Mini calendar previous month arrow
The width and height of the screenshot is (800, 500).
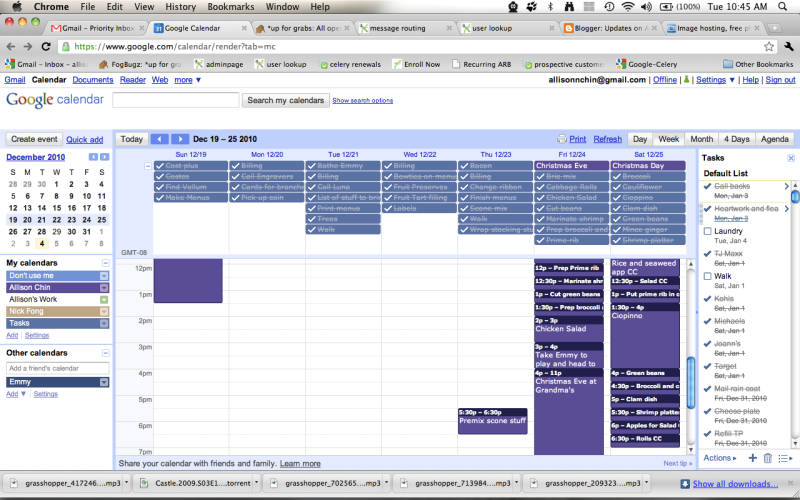pos(93,157)
